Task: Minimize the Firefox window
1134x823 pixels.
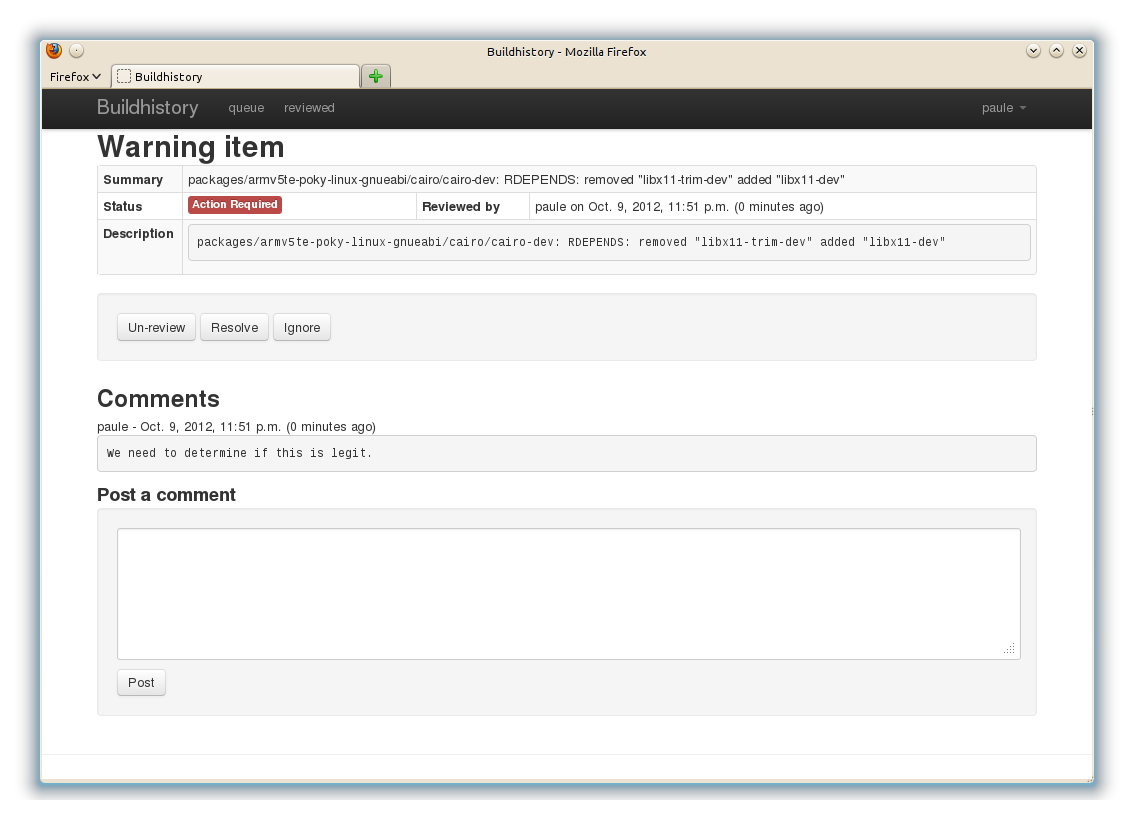Action: coord(1033,51)
